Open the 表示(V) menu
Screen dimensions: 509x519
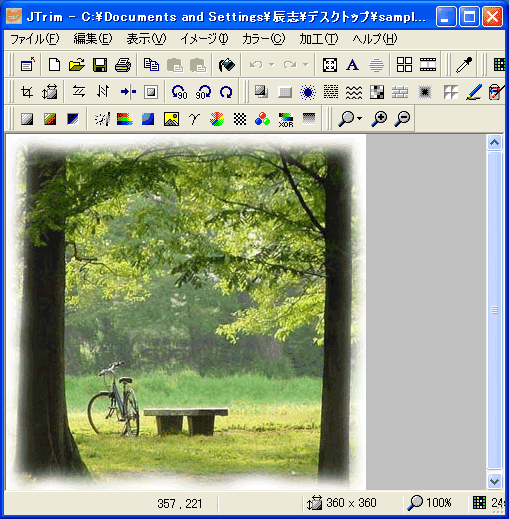(x=146, y=39)
